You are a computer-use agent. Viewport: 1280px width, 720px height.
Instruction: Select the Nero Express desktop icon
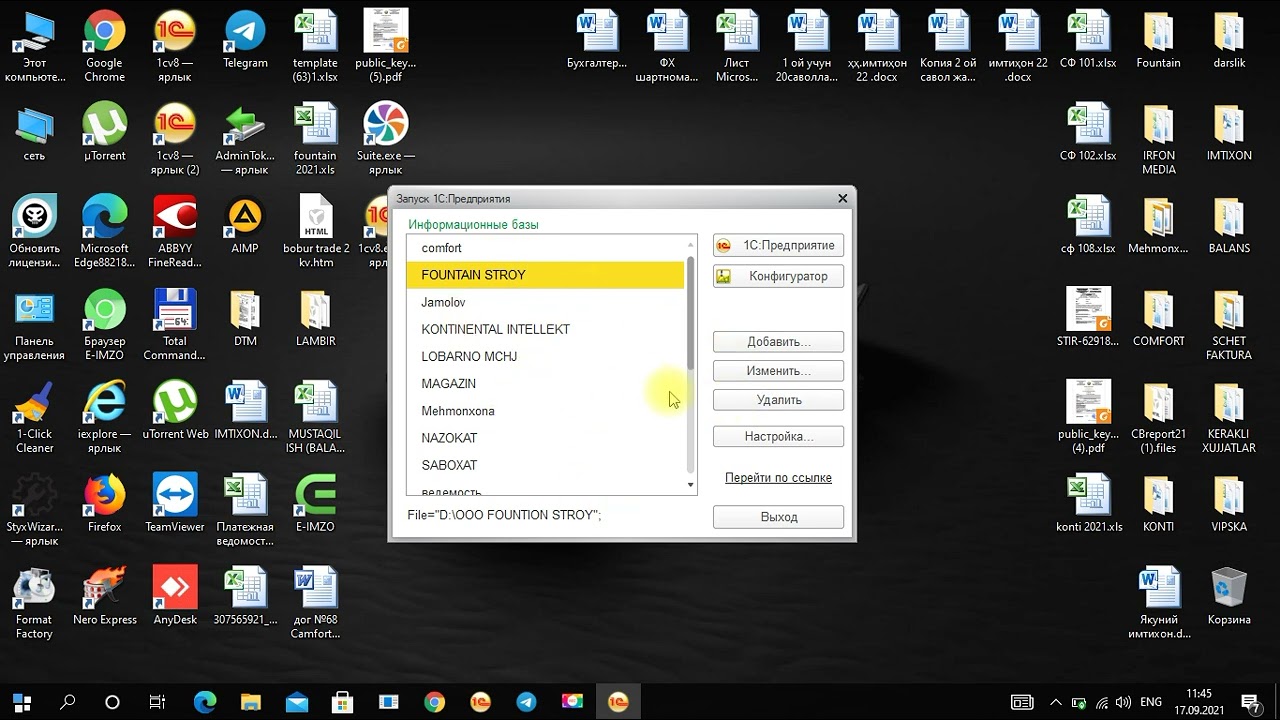tap(104, 597)
